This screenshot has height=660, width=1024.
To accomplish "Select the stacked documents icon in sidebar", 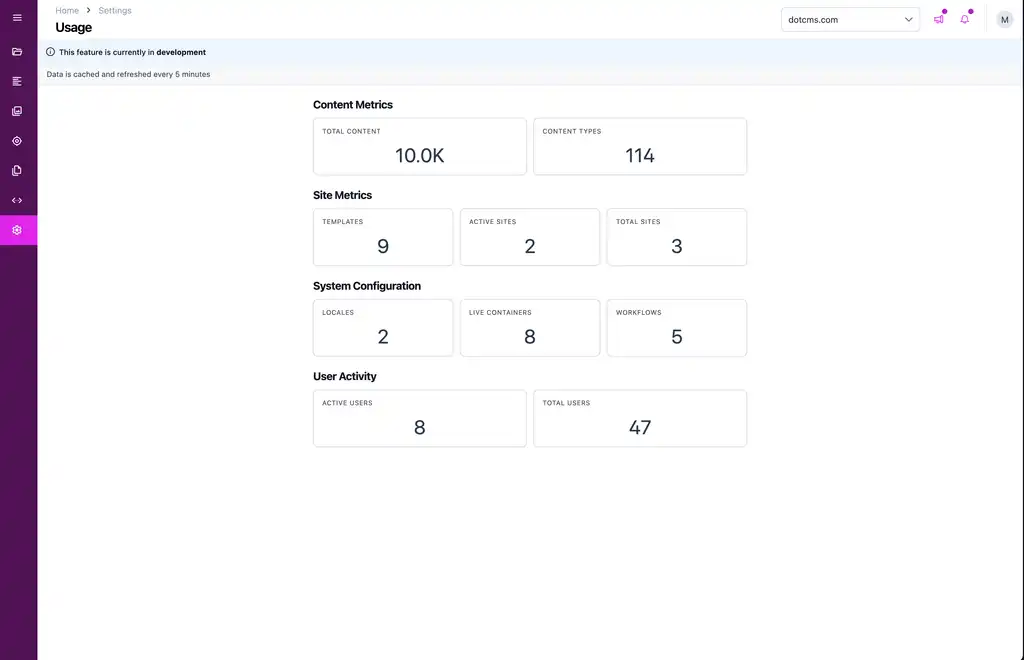I will pyautogui.click(x=17, y=170).
